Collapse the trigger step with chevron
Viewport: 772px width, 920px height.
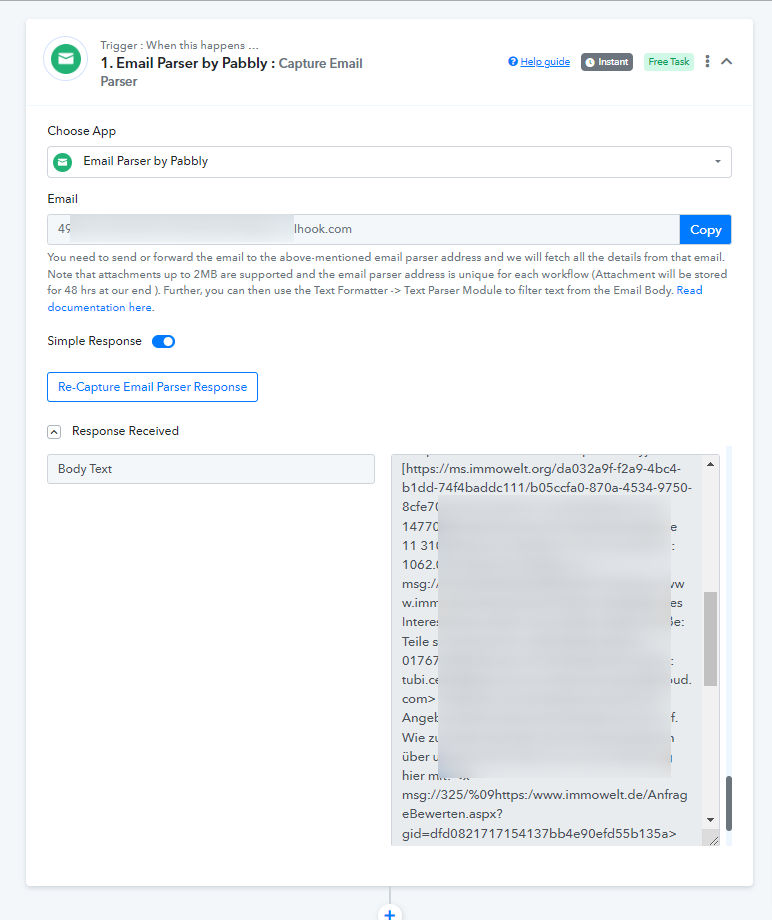[x=726, y=62]
